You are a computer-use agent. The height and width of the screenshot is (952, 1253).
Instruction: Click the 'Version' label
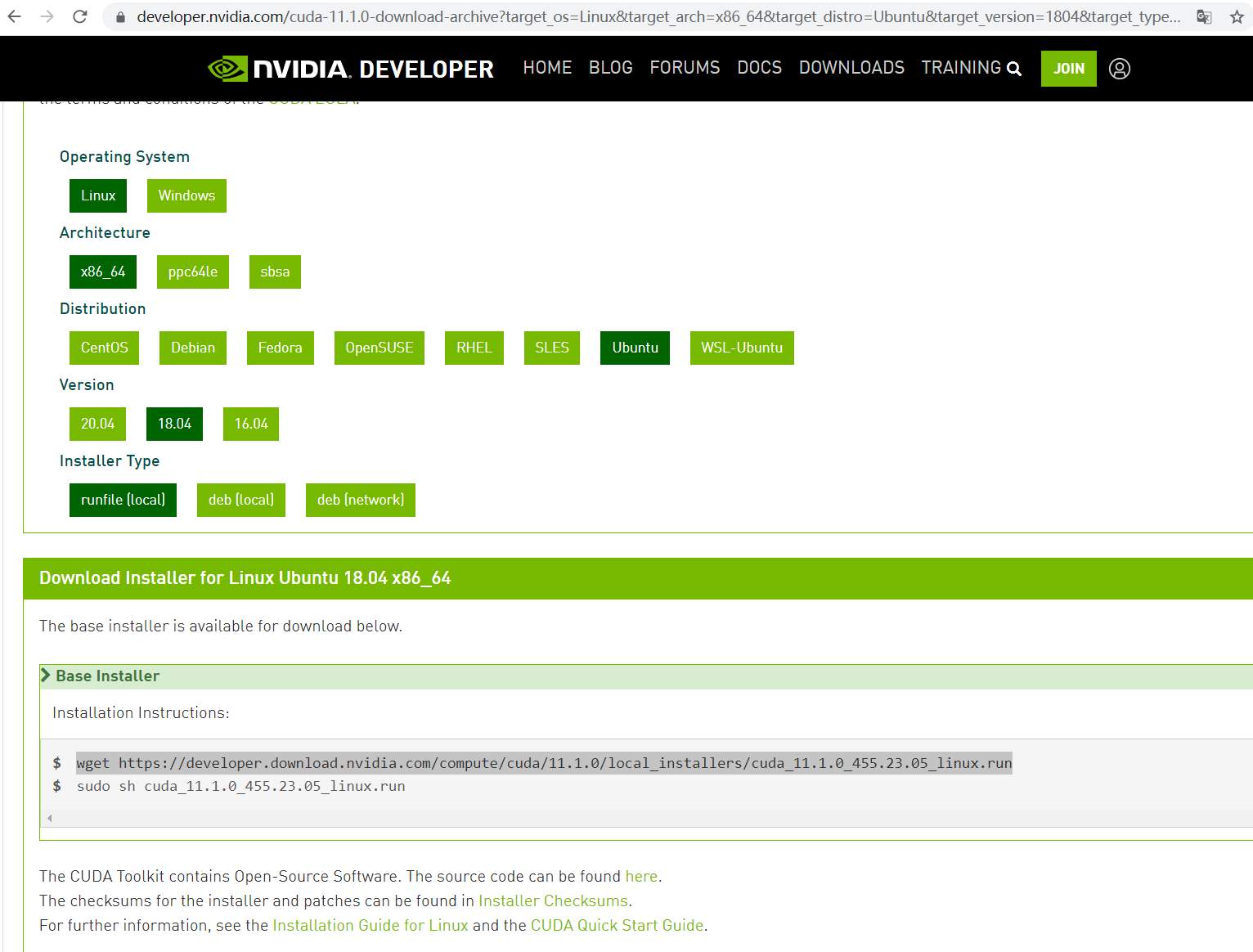[x=87, y=384]
